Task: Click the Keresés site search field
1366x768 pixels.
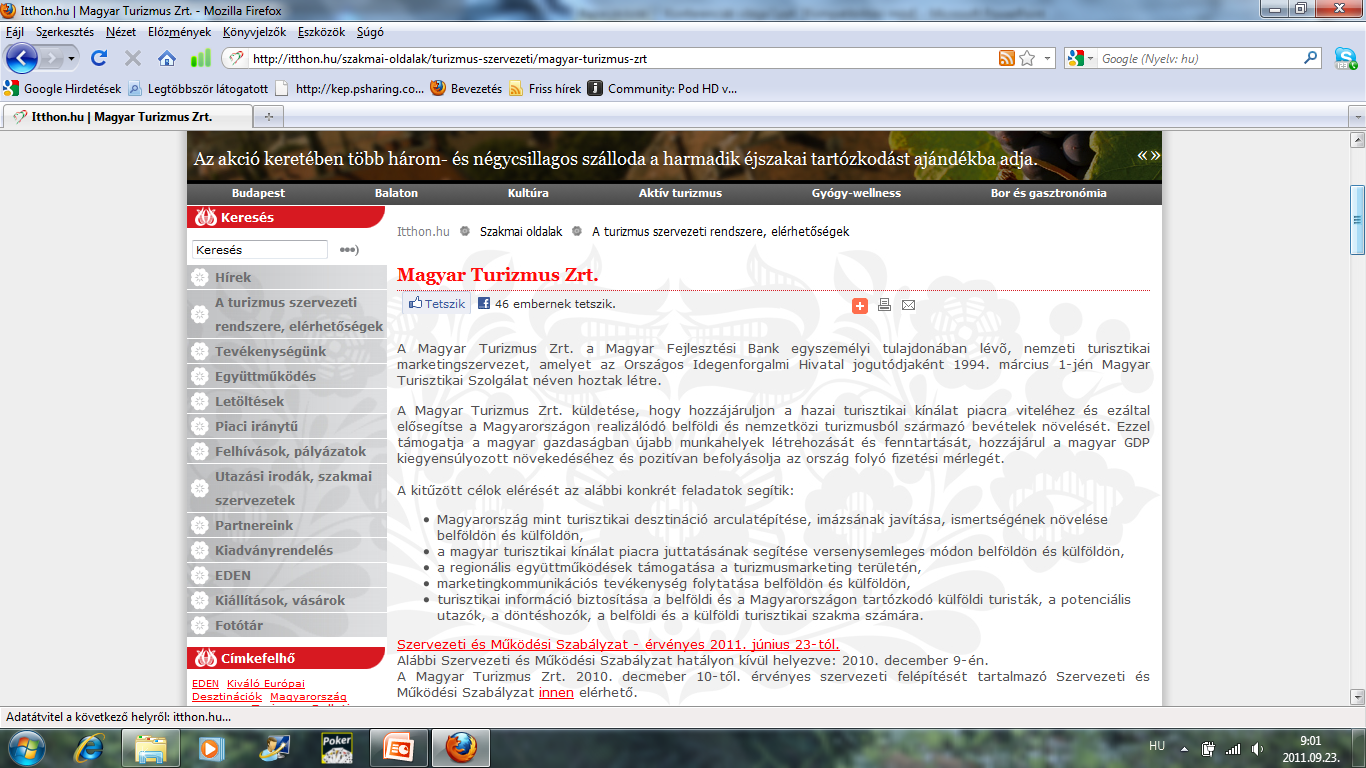Action: [260, 250]
